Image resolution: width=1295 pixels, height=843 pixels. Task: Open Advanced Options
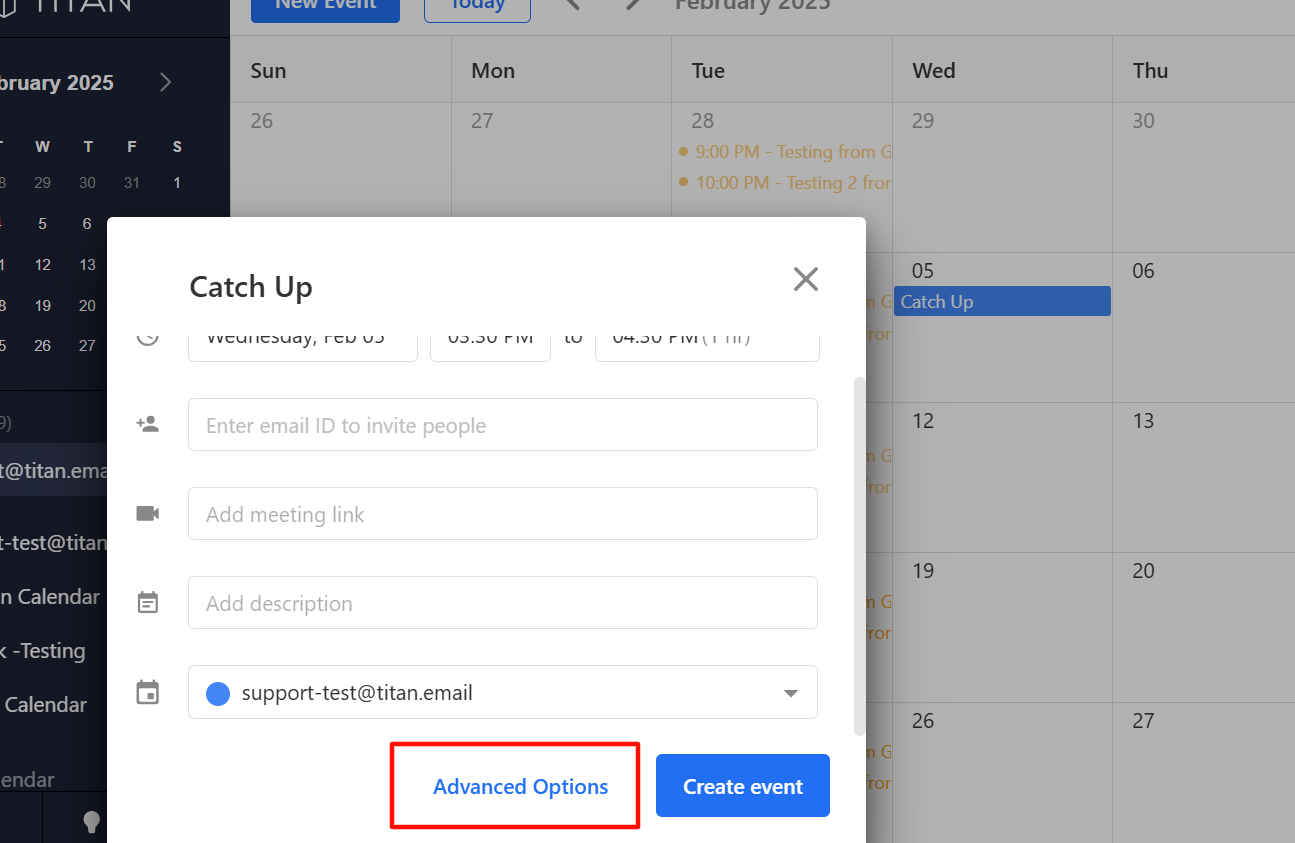coord(521,787)
